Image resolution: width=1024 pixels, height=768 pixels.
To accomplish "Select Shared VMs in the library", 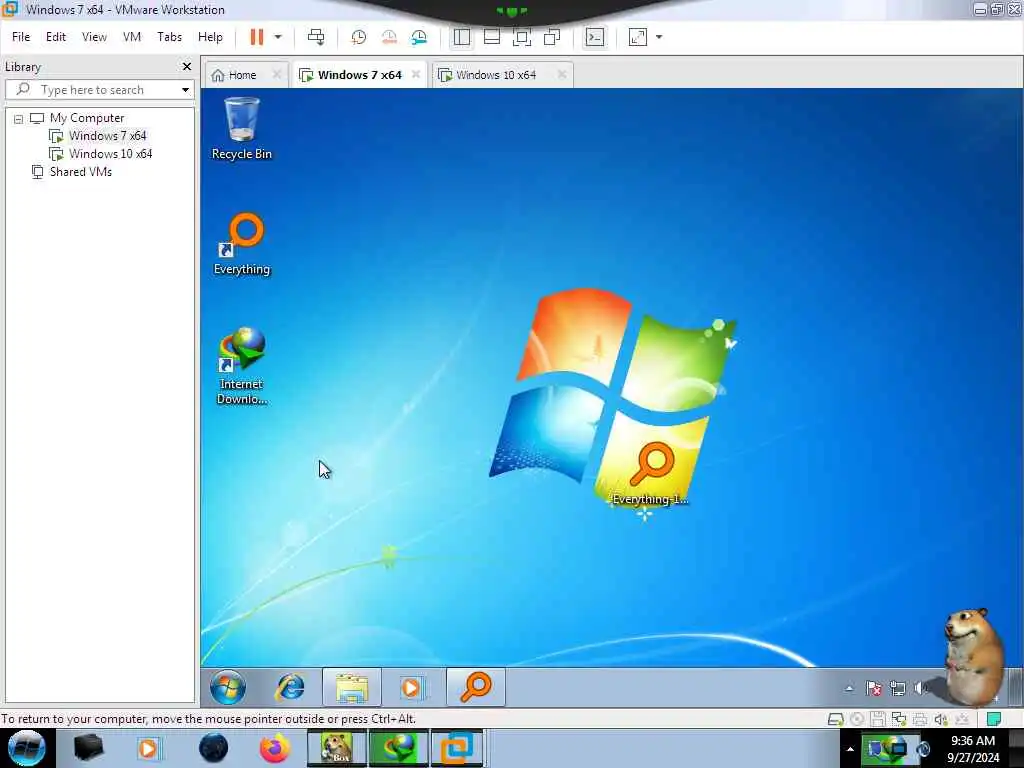I will [80, 172].
